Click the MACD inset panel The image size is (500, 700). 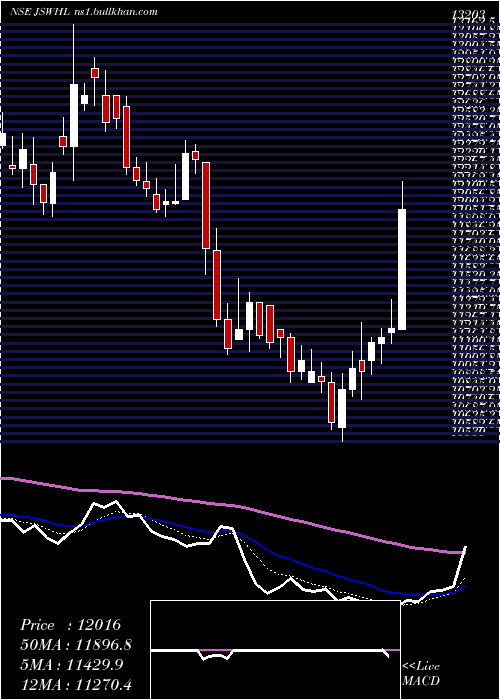[275, 650]
